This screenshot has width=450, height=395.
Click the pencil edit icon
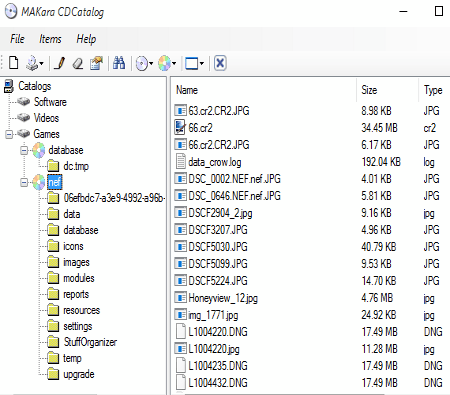(x=60, y=63)
